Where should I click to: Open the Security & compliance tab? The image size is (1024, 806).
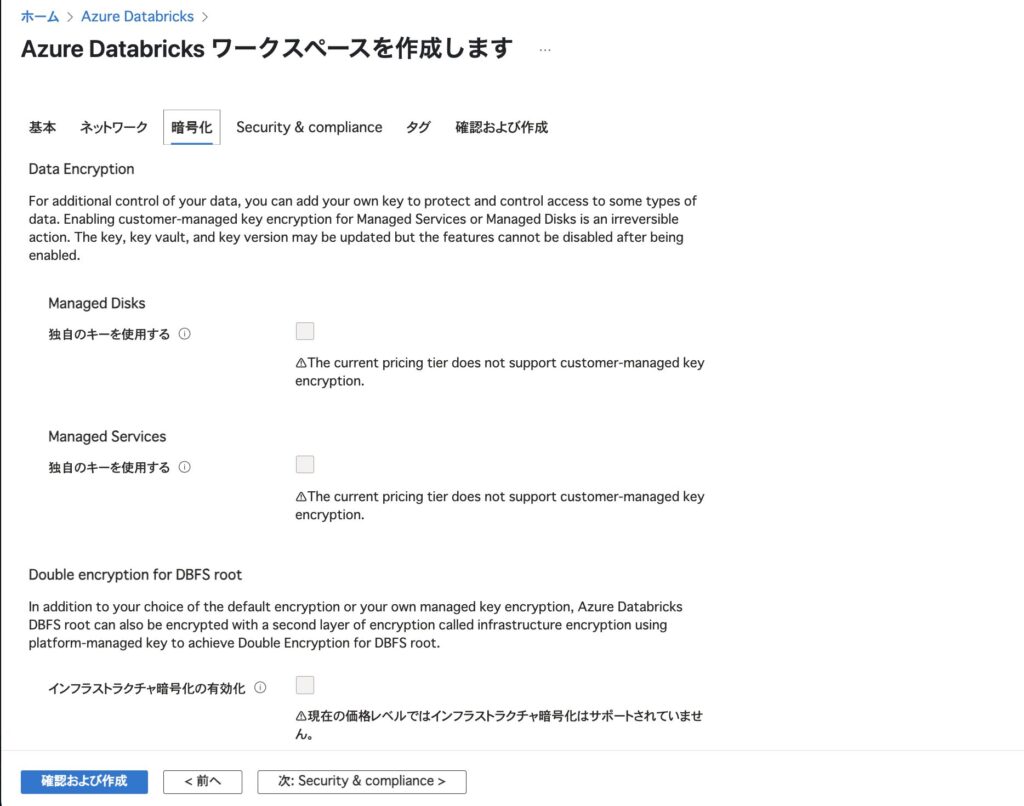coord(309,127)
